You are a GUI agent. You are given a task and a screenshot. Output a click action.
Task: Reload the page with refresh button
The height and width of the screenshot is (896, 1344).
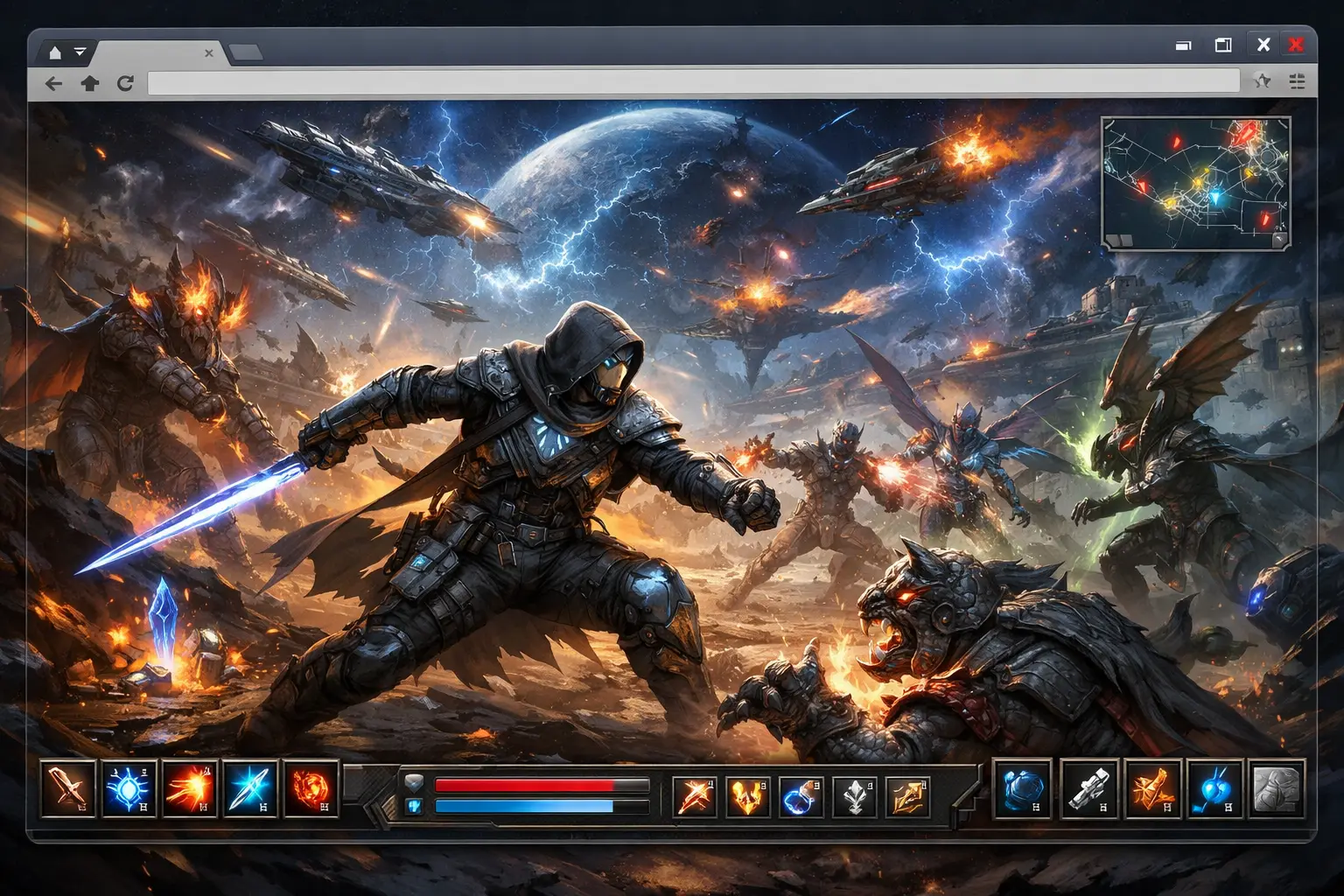(125, 83)
